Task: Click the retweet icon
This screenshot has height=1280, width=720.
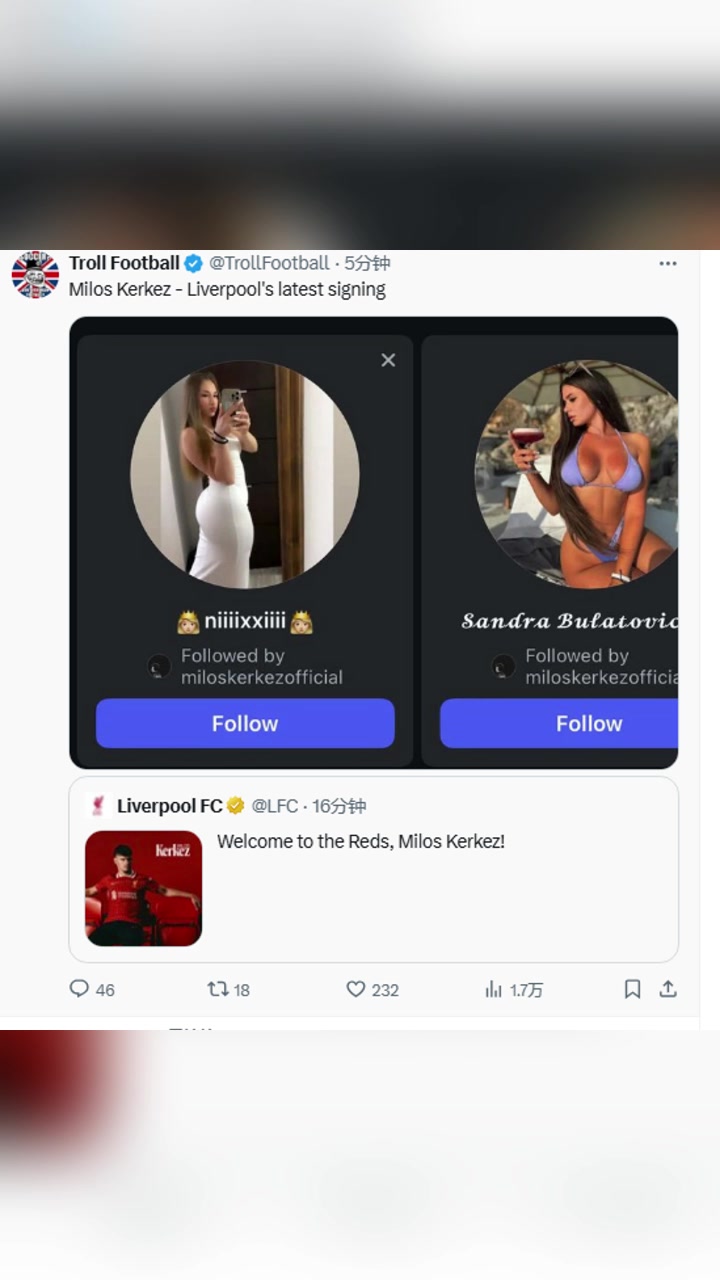Action: (217, 989)
